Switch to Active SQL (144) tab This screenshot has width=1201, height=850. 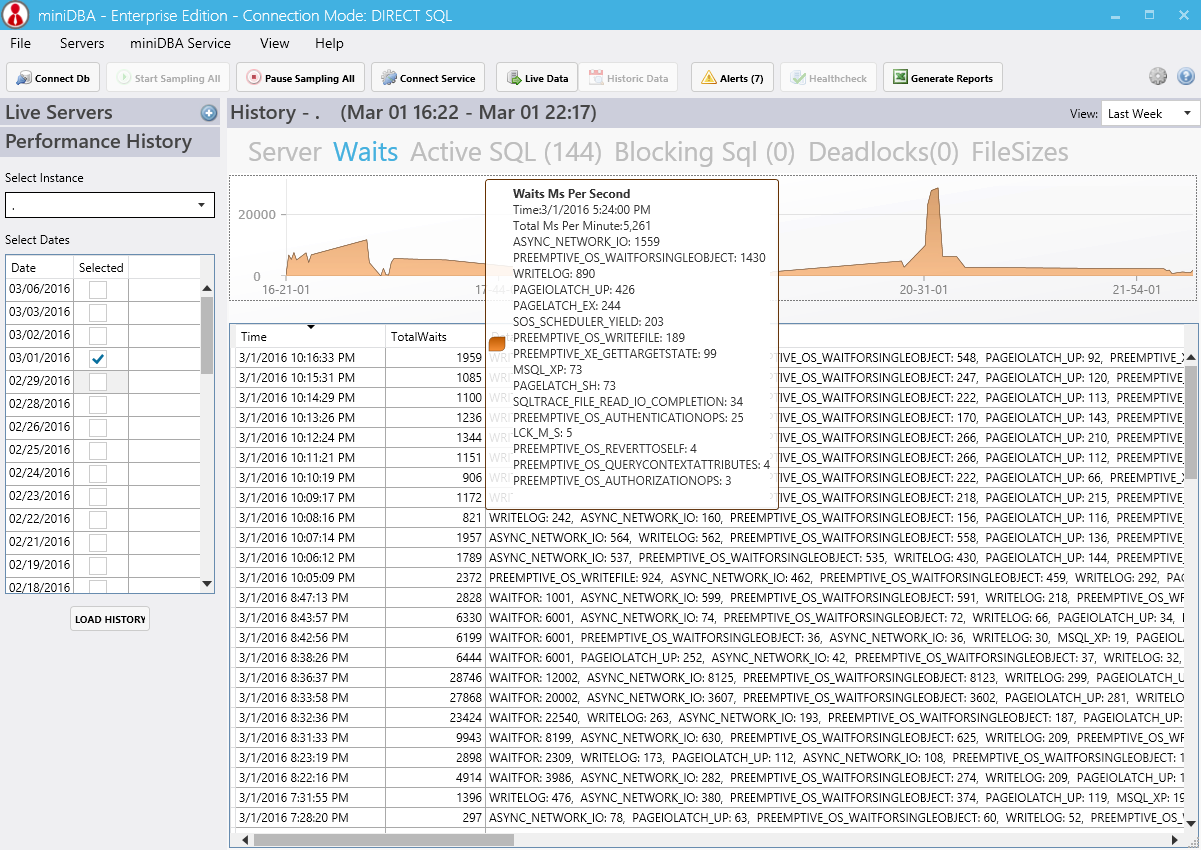pos(506,152)
